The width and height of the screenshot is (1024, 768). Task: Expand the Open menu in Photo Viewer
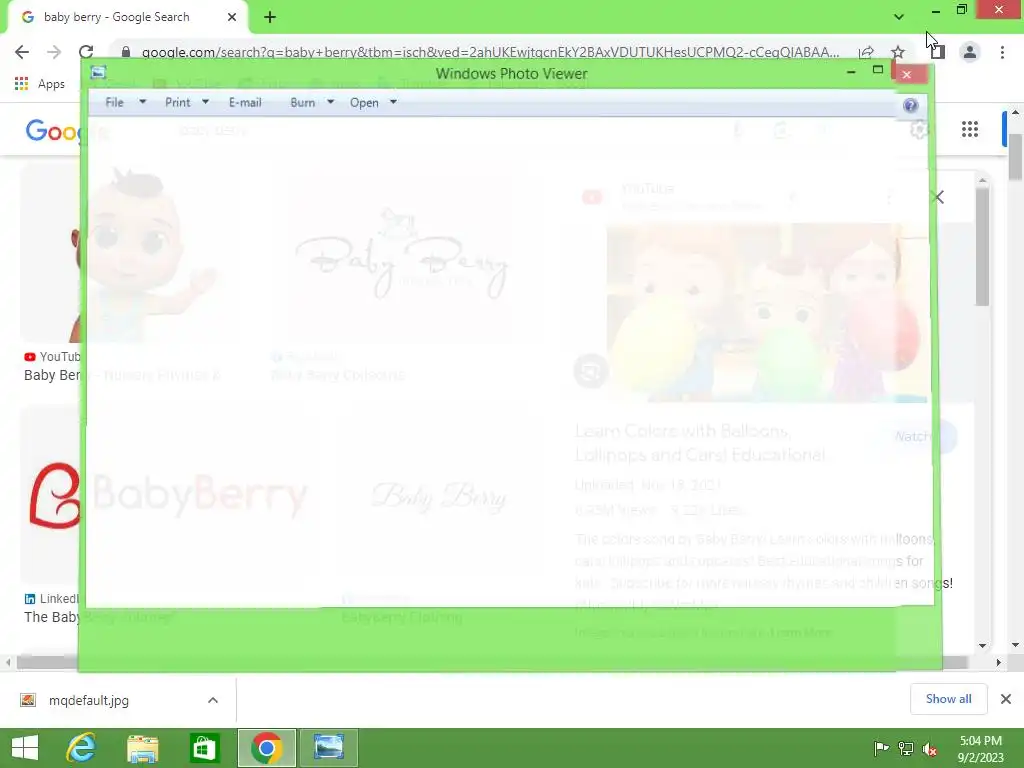click(364, 103)
